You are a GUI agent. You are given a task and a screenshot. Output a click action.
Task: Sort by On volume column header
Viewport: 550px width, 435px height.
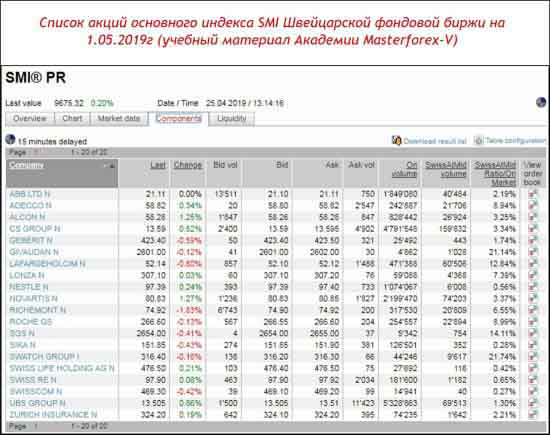click(x=404, y=169)
